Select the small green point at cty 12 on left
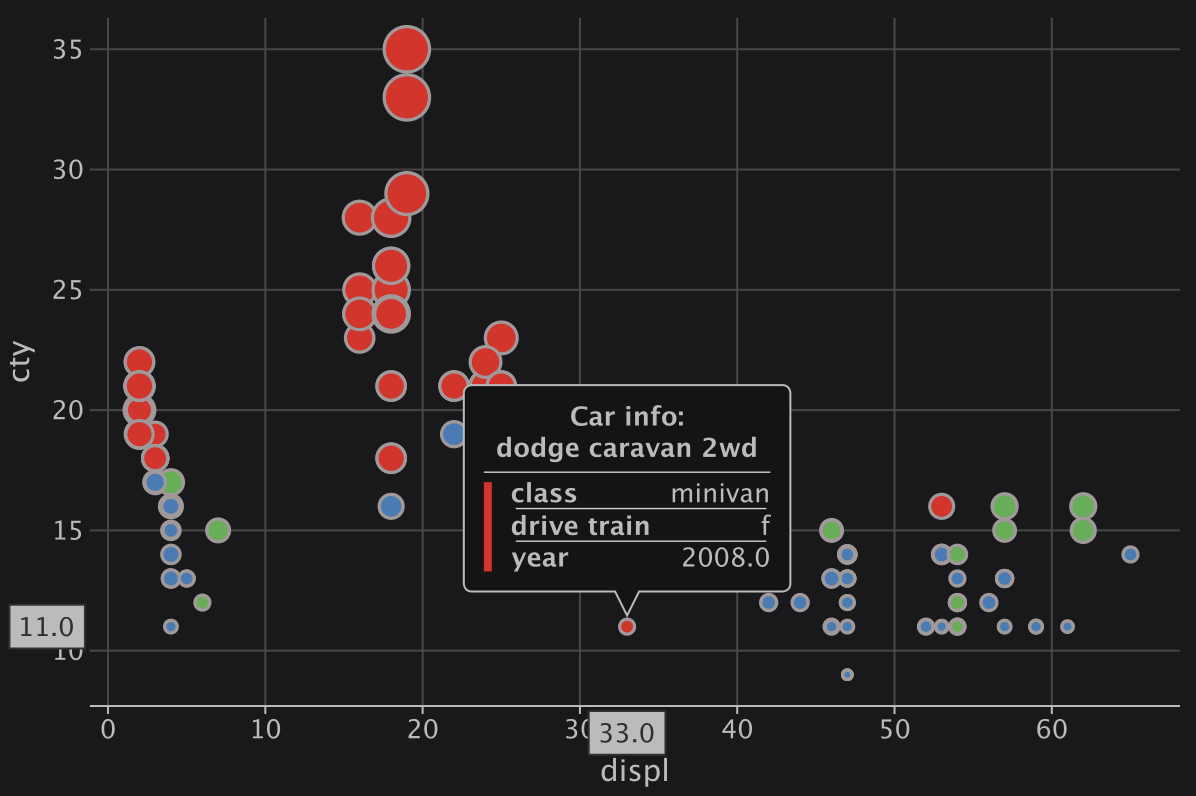Viewport: 1196px width, 796px height. click(202, 602)
